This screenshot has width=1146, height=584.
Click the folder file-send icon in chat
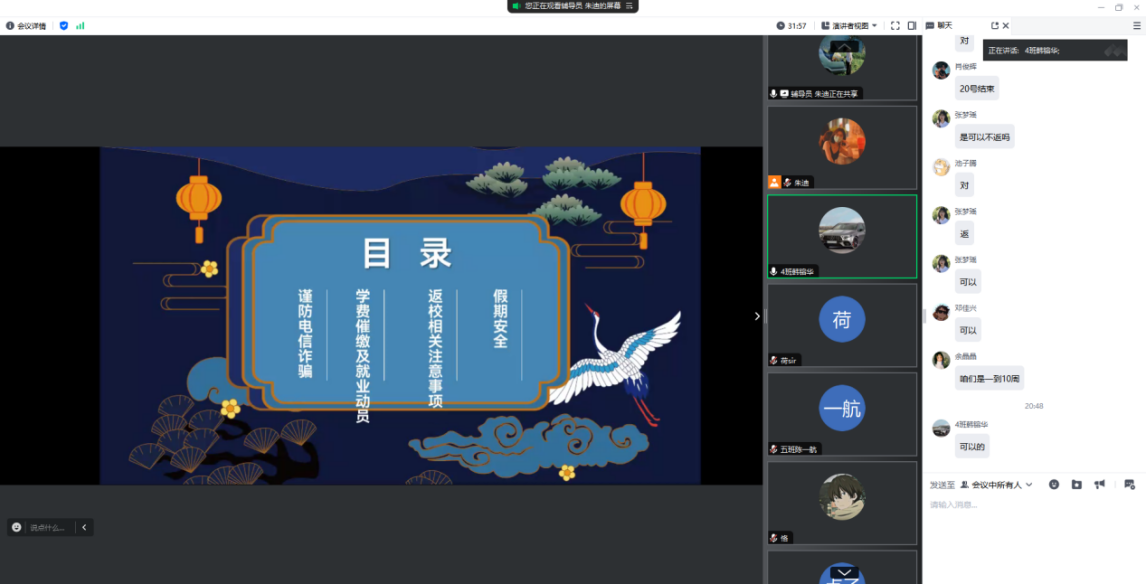[1076, 484]
